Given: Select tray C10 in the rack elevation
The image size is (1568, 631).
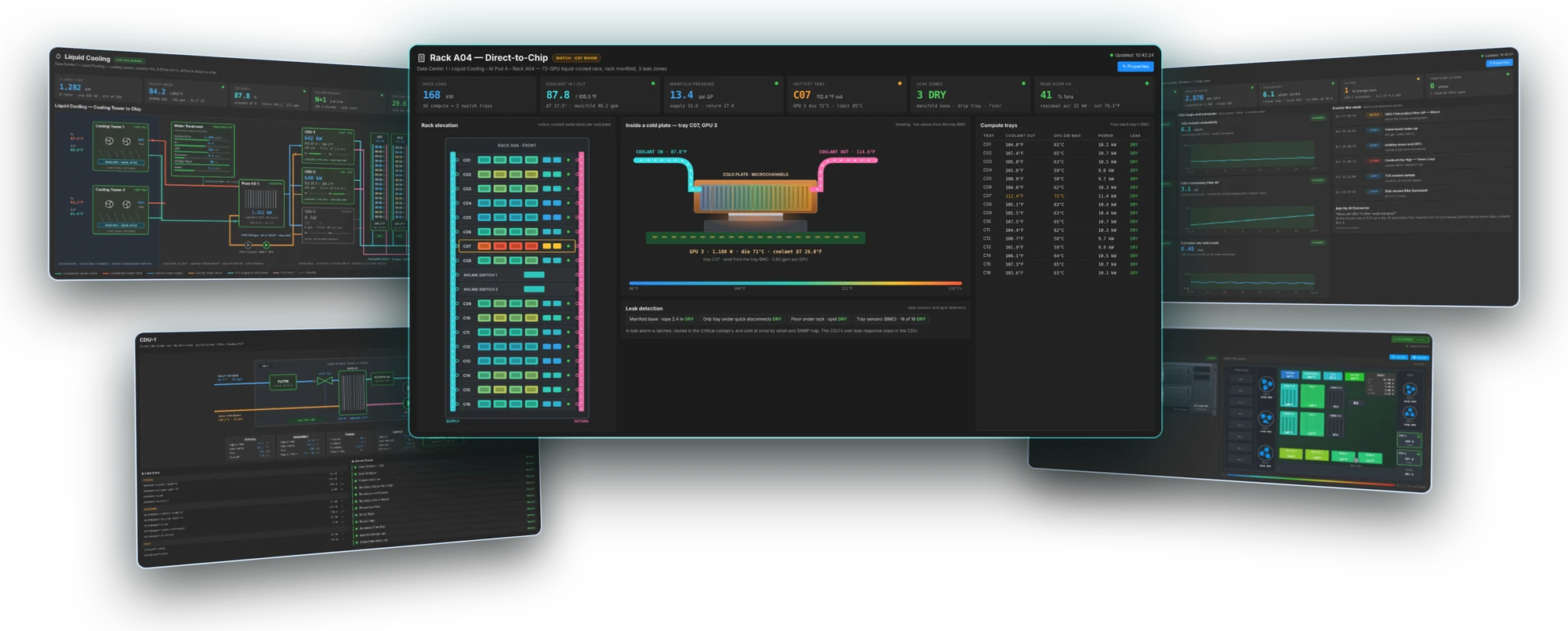Looking at the screenshot, I should [x=517, y=318].
